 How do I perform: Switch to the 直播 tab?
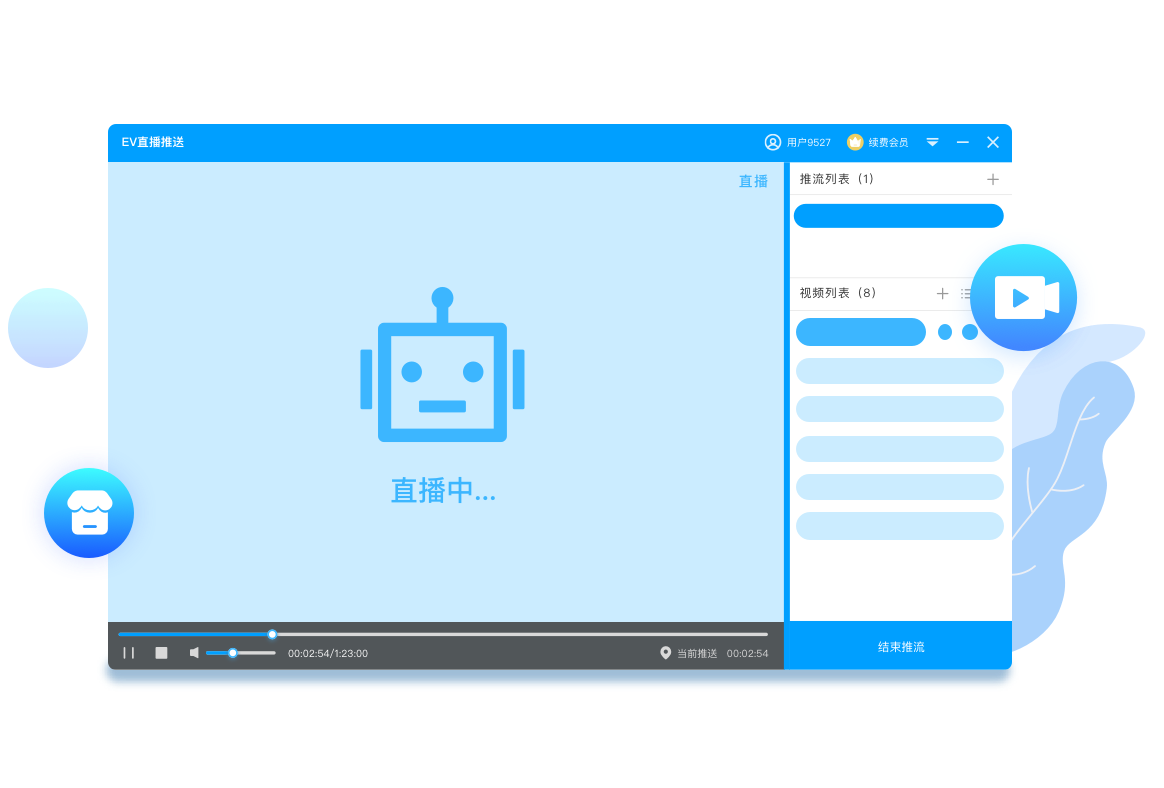753,181
